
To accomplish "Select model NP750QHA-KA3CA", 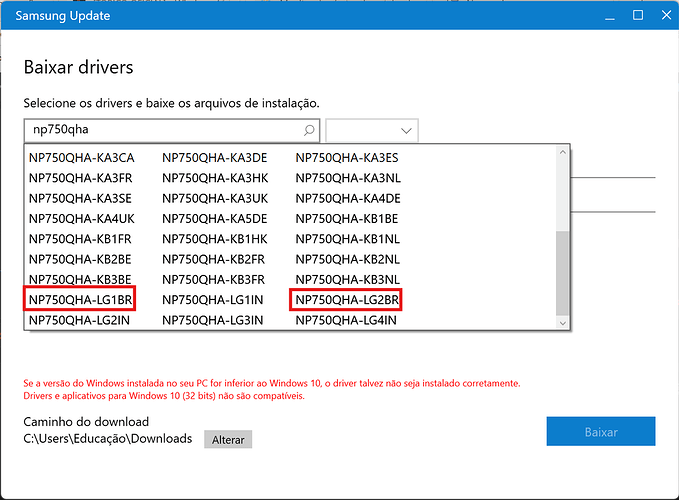I will click(x=82, y=158).
